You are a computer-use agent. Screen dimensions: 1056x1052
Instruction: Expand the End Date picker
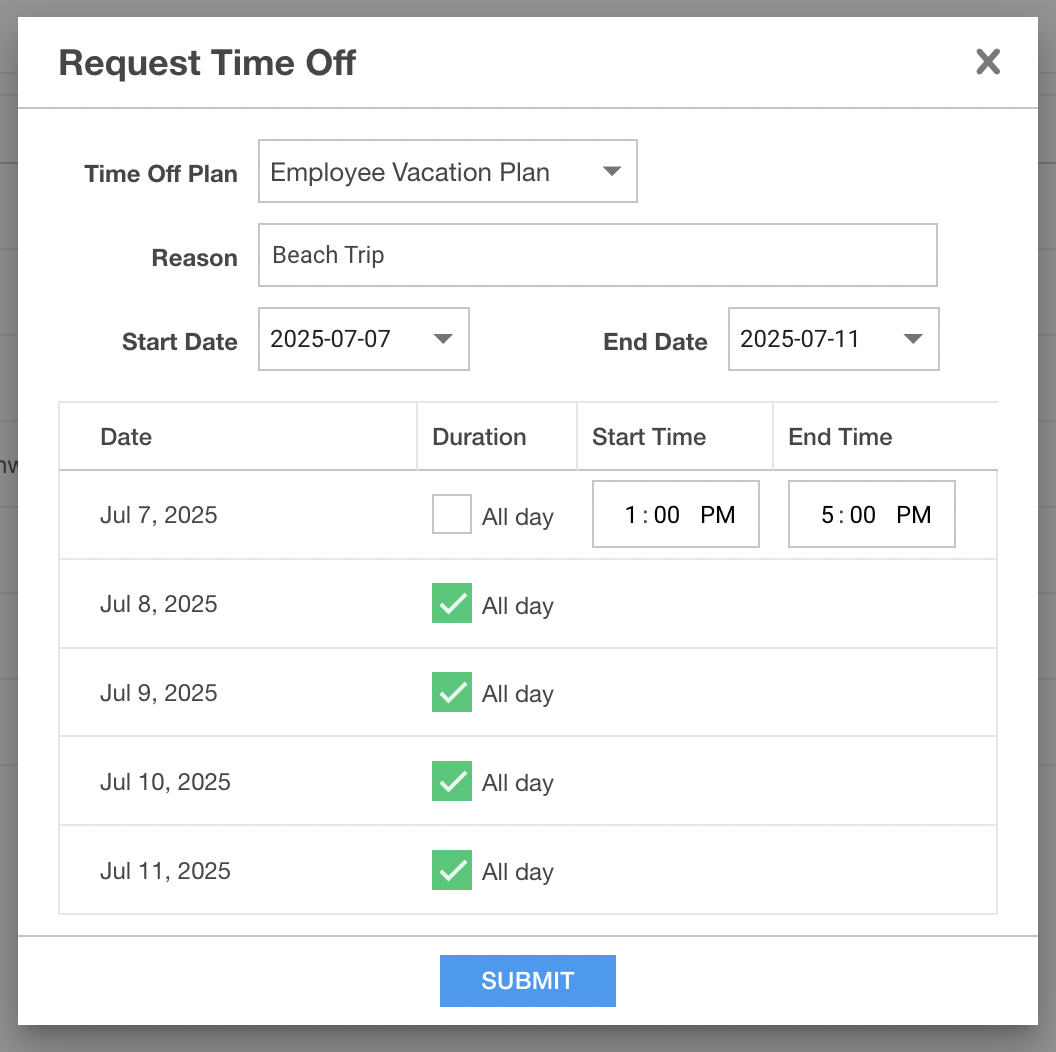[833, 339]
